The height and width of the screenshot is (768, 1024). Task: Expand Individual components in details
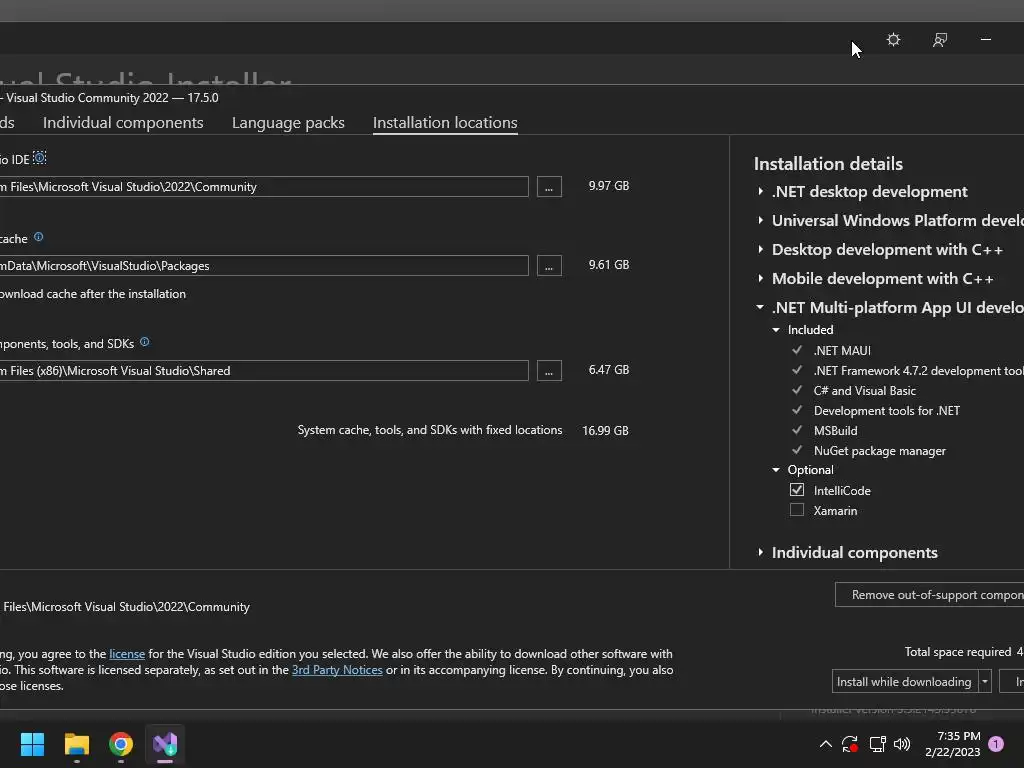point(760,552)
